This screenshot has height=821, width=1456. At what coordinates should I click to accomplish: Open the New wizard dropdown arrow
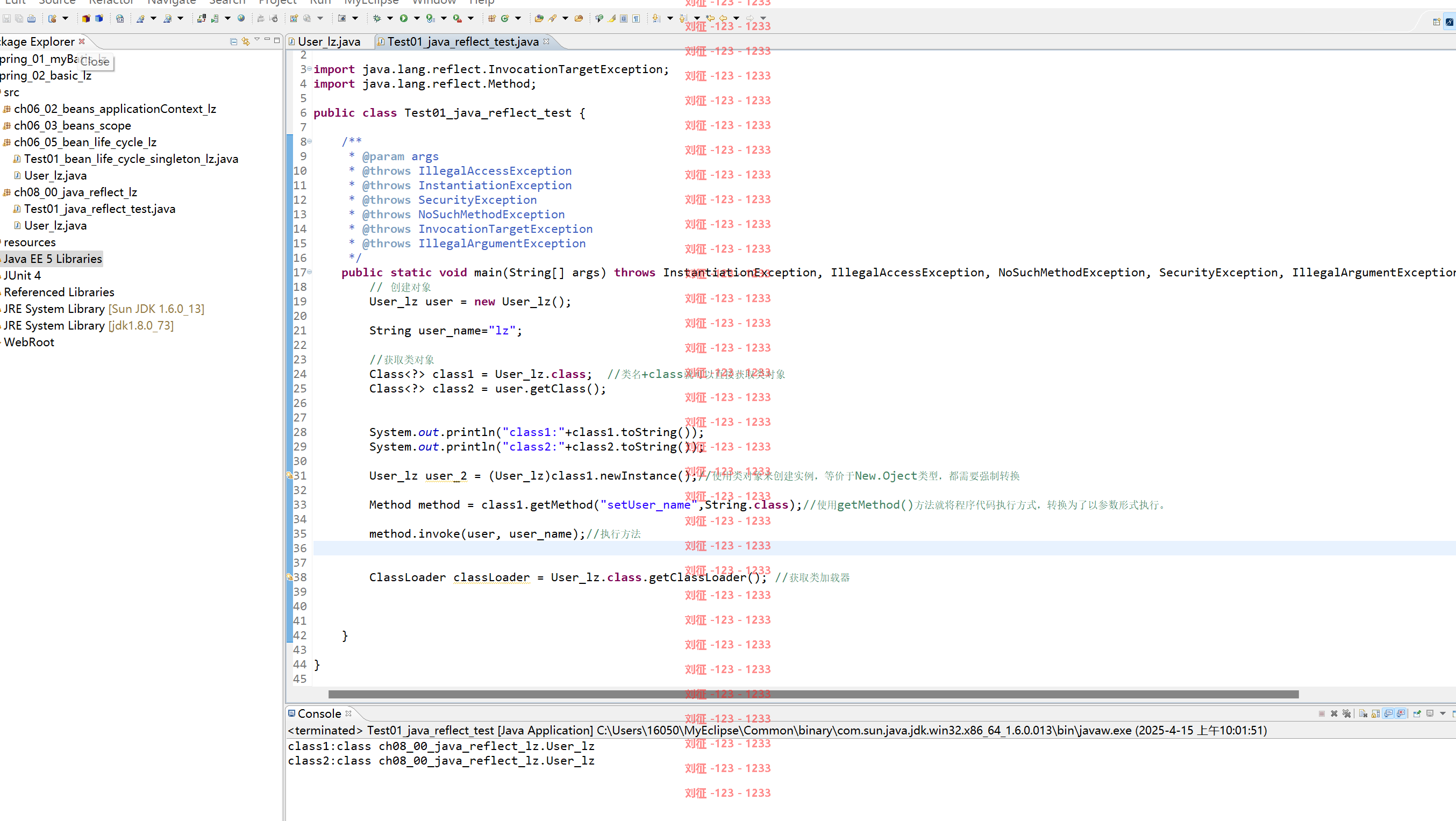65,19
